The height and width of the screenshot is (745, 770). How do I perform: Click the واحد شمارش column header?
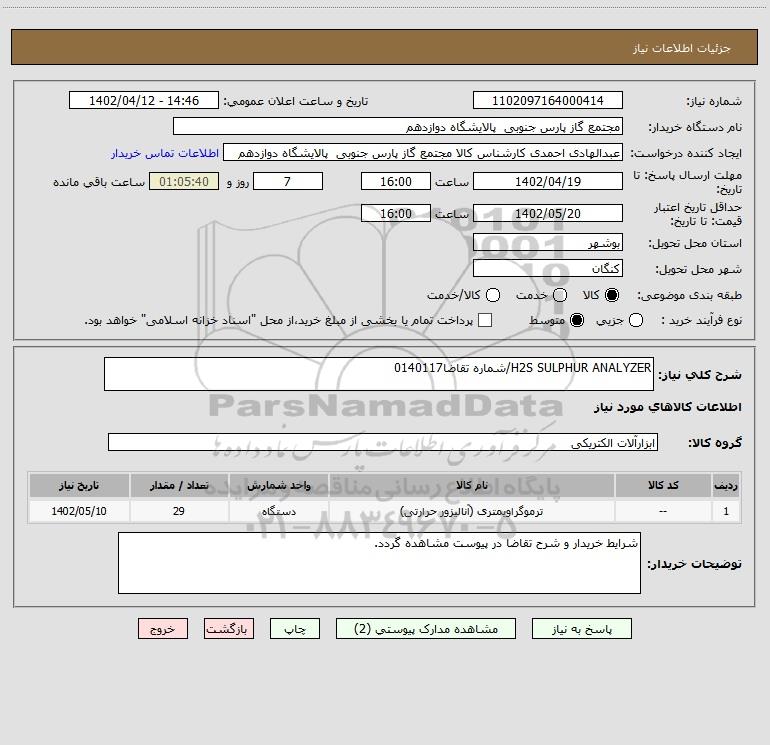click(x=278, y=485)
